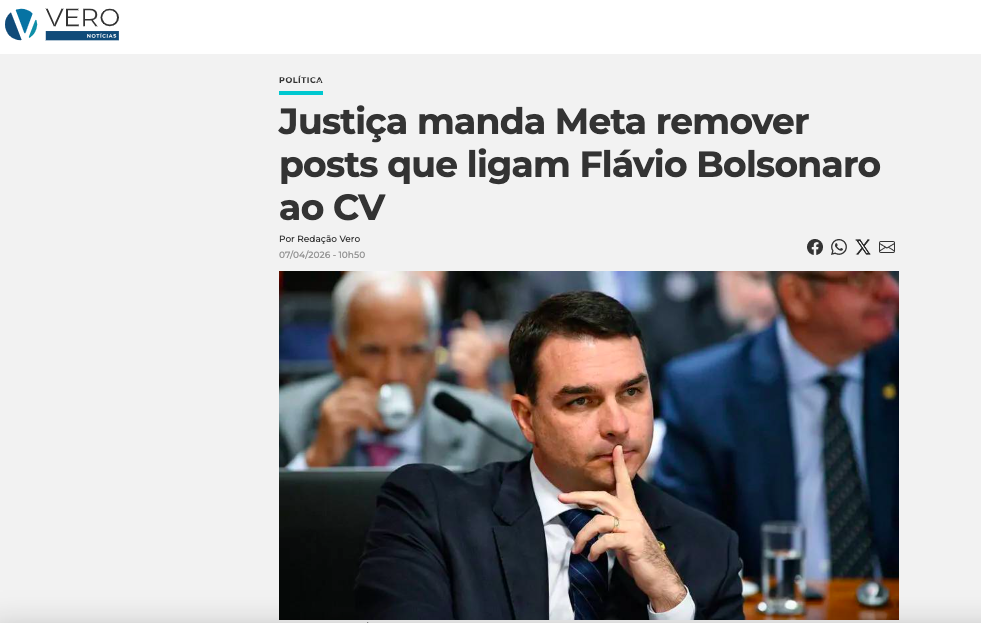Click the 07/04/2026 - 10h50 timestamp

[x=322, y=255]
